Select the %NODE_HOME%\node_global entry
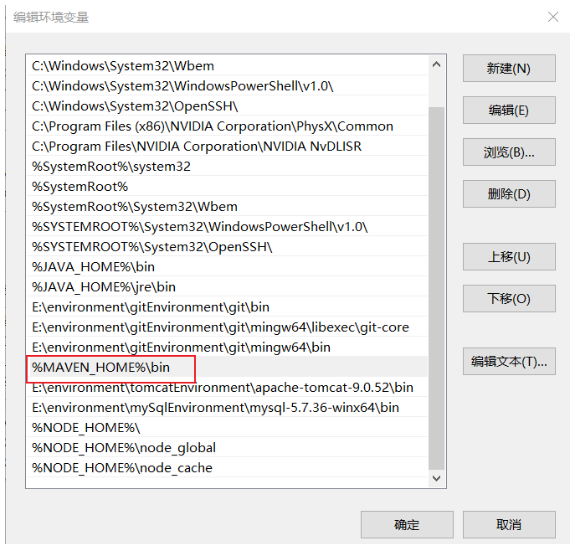This screenshot has width=571, height=544. click(x=227, y=447)
